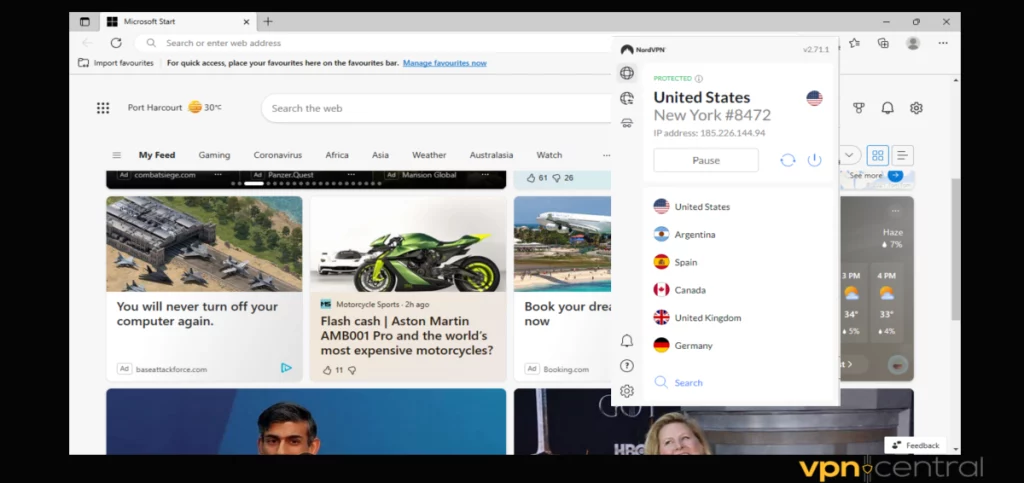Dislike the Aston Martin motorcycle article
The image size is (1024, 483).
coord(351,370)
